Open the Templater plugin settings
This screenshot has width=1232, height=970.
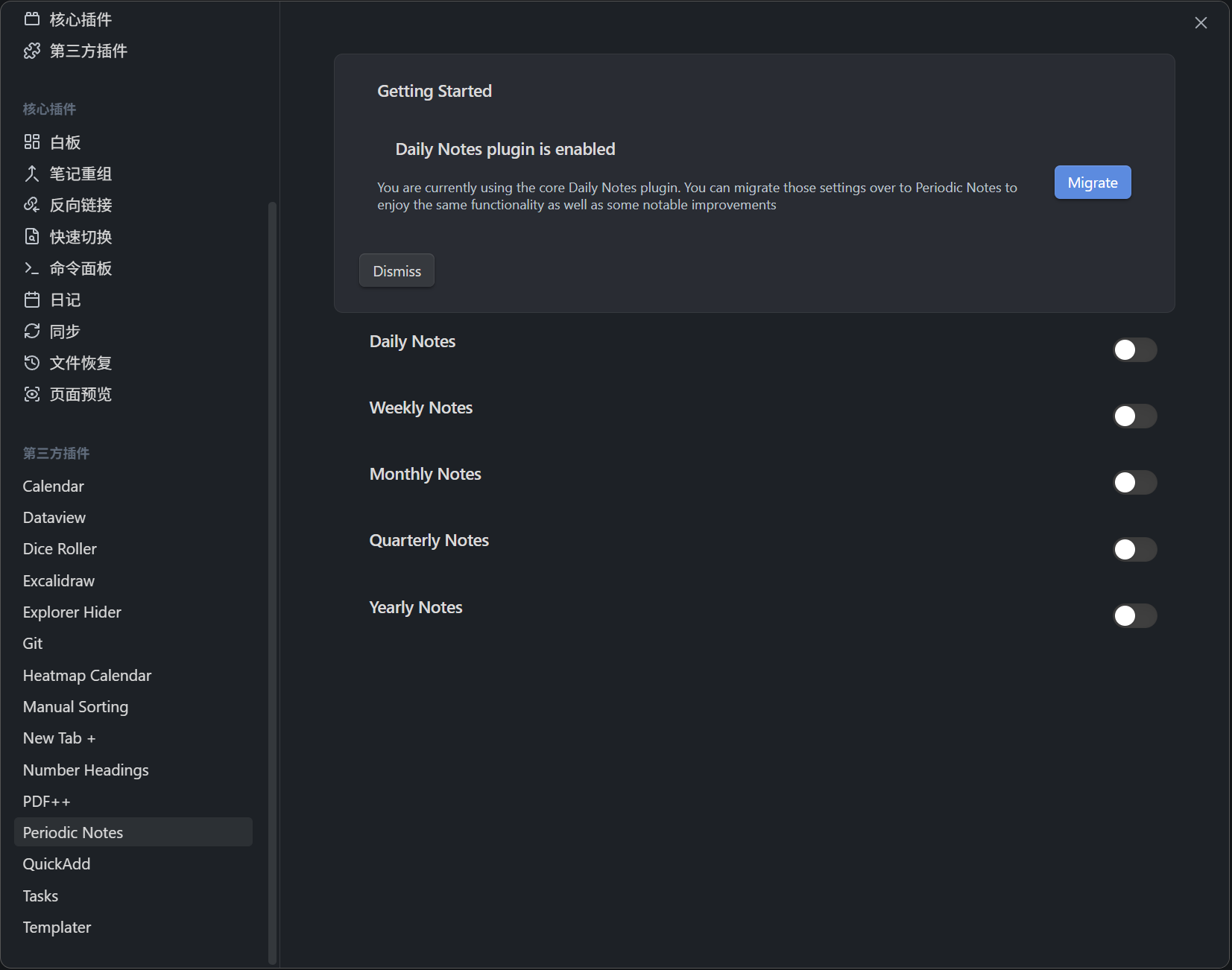pos(57,928)
